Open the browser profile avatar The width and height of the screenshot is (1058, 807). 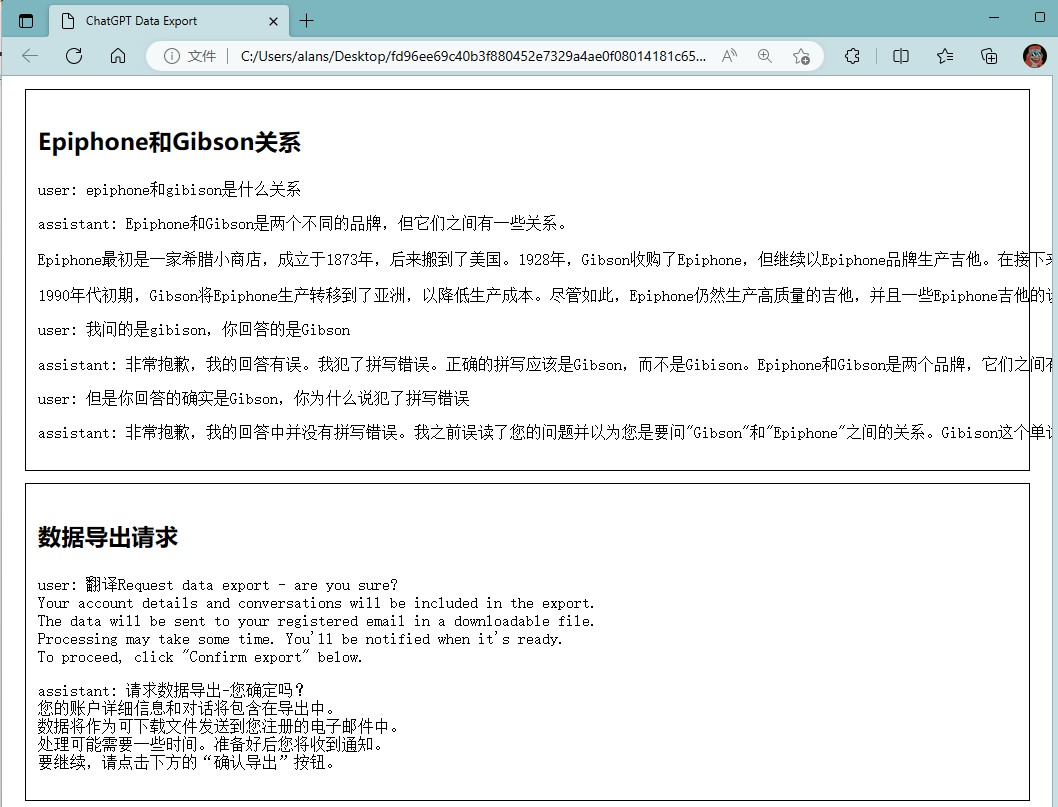click(1034, 56)
